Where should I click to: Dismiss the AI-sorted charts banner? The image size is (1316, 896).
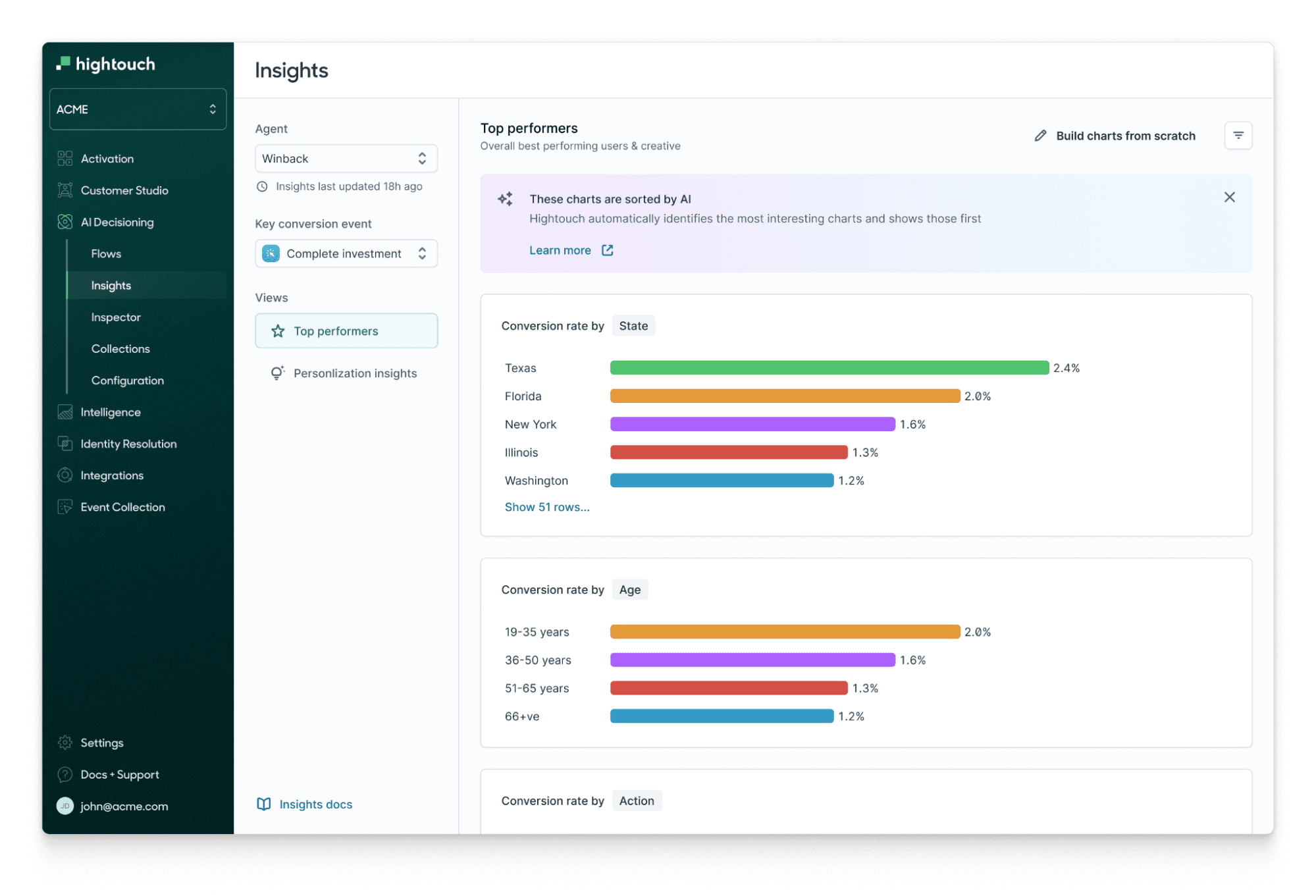tap(1229, 198)
